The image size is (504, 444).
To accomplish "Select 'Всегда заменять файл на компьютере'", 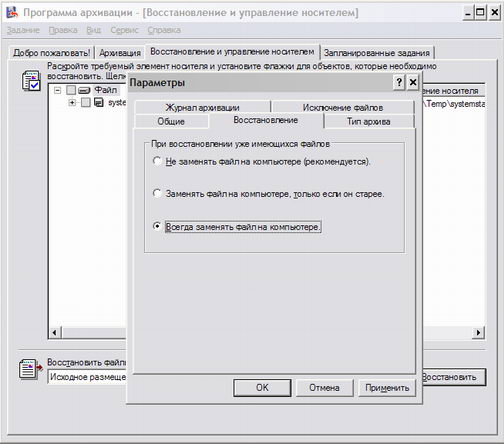I will (x=157, y=226).
